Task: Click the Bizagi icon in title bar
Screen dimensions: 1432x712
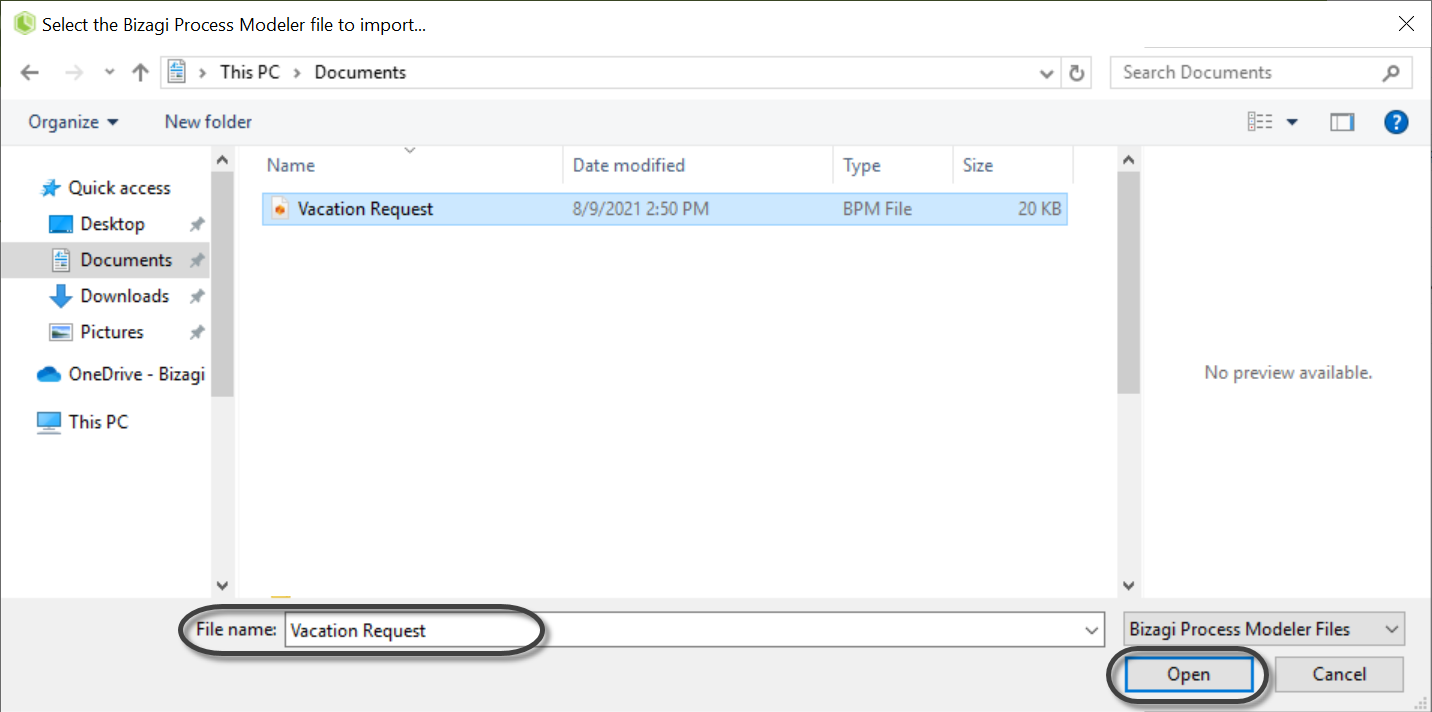Action: [23, 24]
